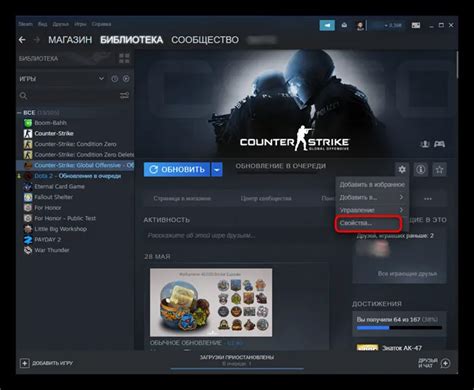Click the activity post text field
This screenshot has height=390, width=474.
point(236,236)
